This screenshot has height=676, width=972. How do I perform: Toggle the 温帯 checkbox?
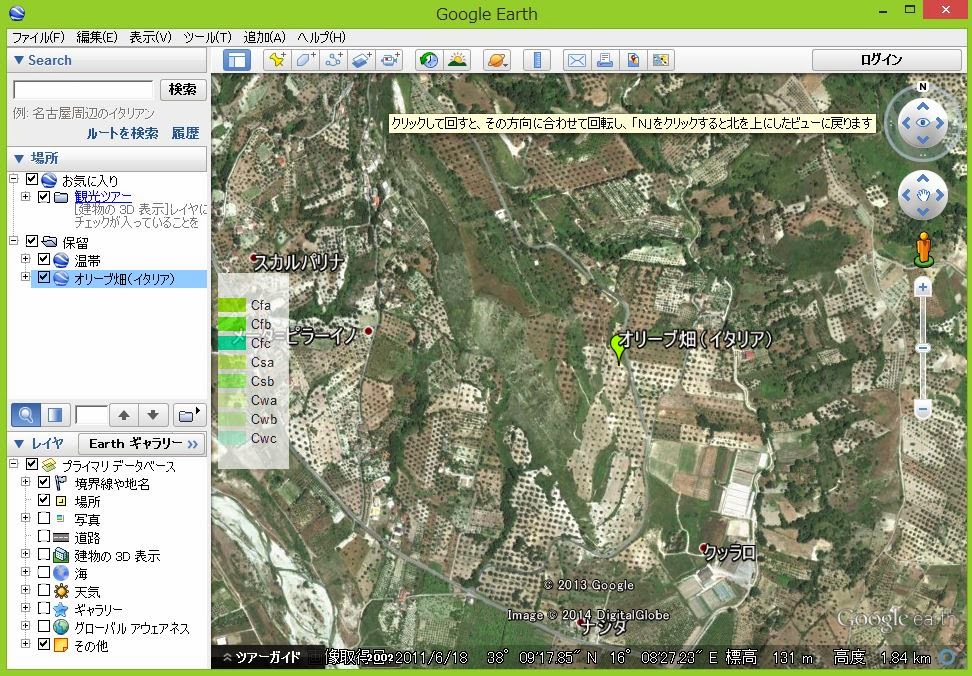tap(44, 259)
